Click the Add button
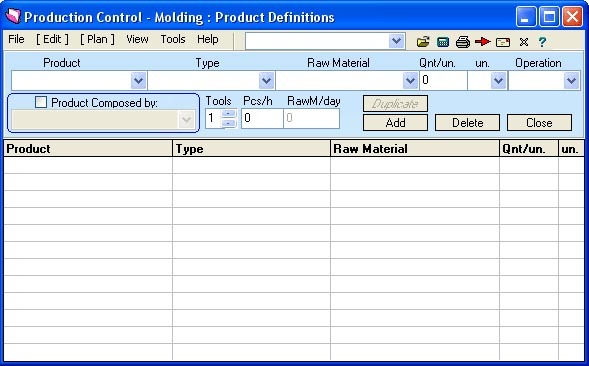The height and width of the screenshot is (366, 589). 395,123
